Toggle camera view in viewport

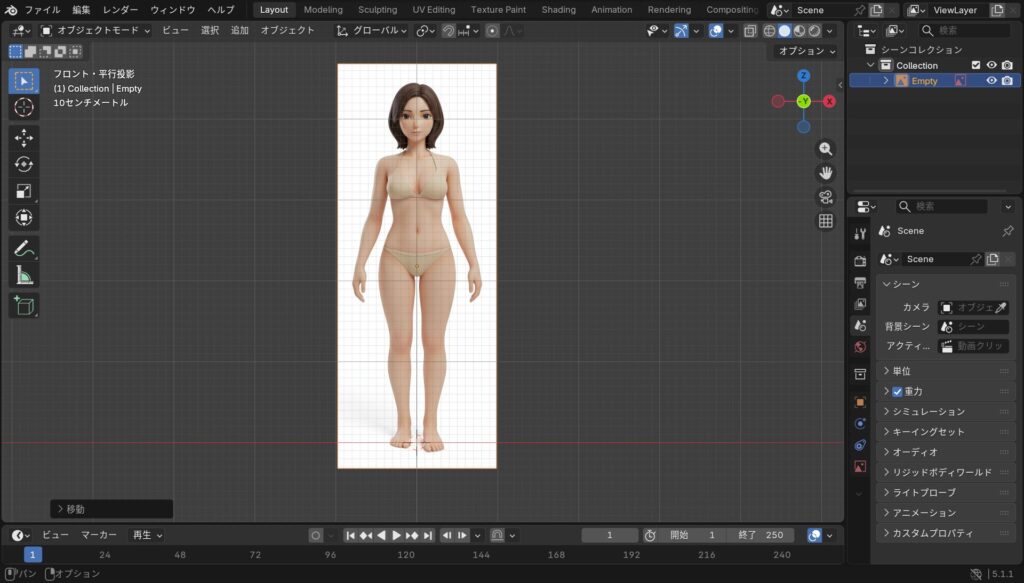pyautogui.click(x=826, y=197)
